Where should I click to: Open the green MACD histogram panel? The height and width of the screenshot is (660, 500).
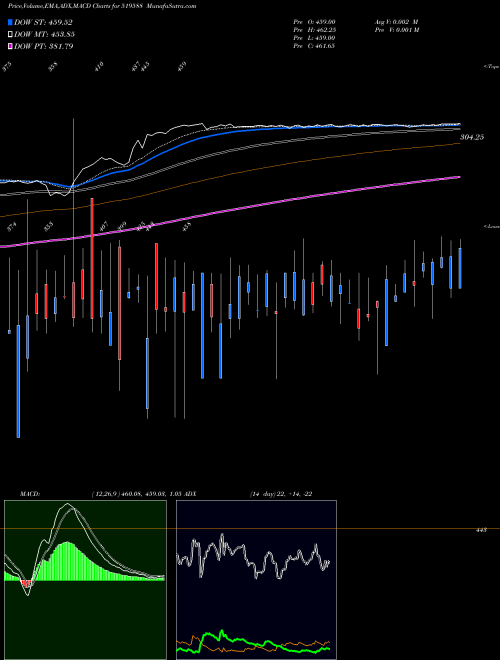click(85, 580)
